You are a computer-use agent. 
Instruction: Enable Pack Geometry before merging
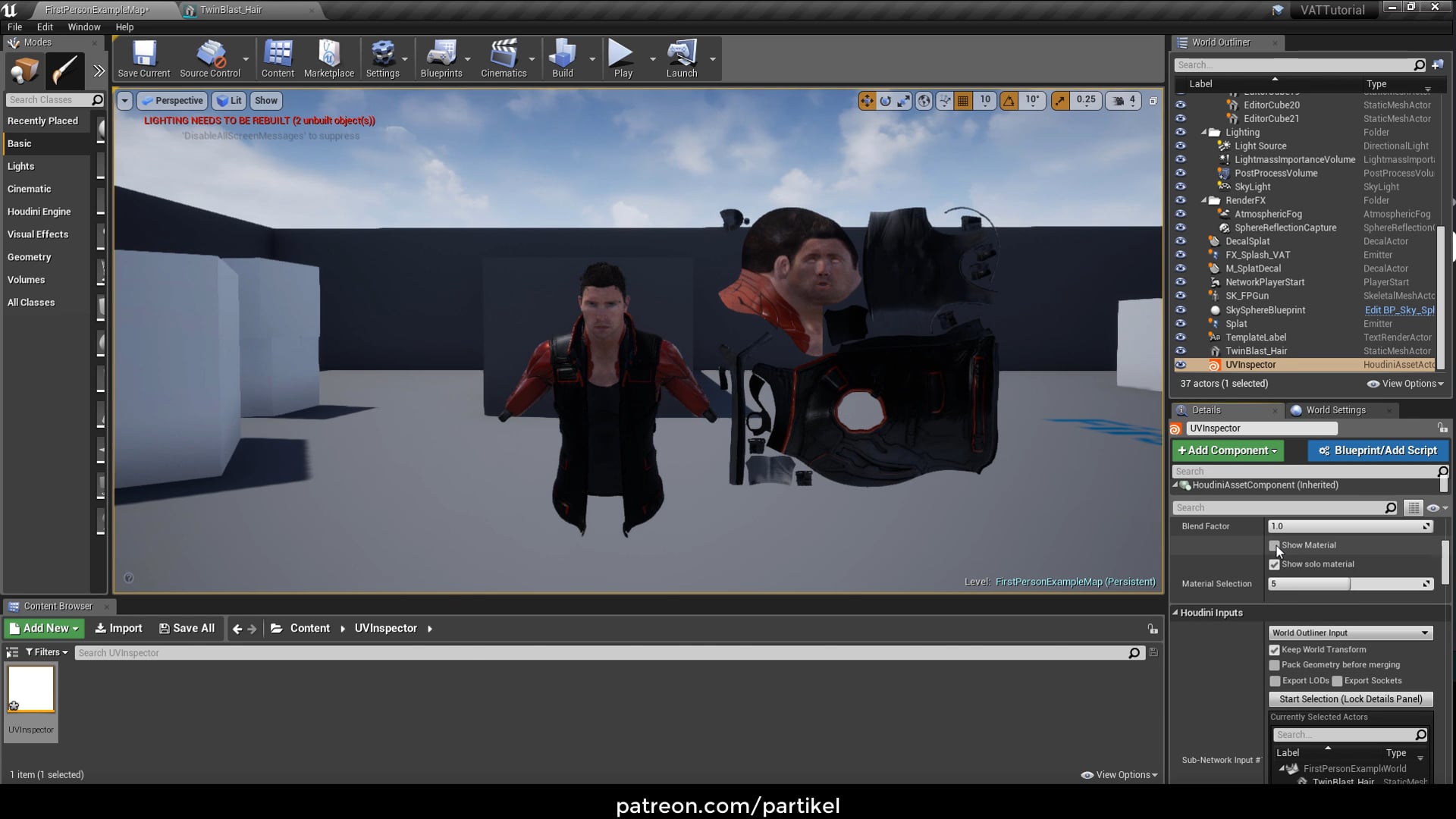tap(1274, 665)
